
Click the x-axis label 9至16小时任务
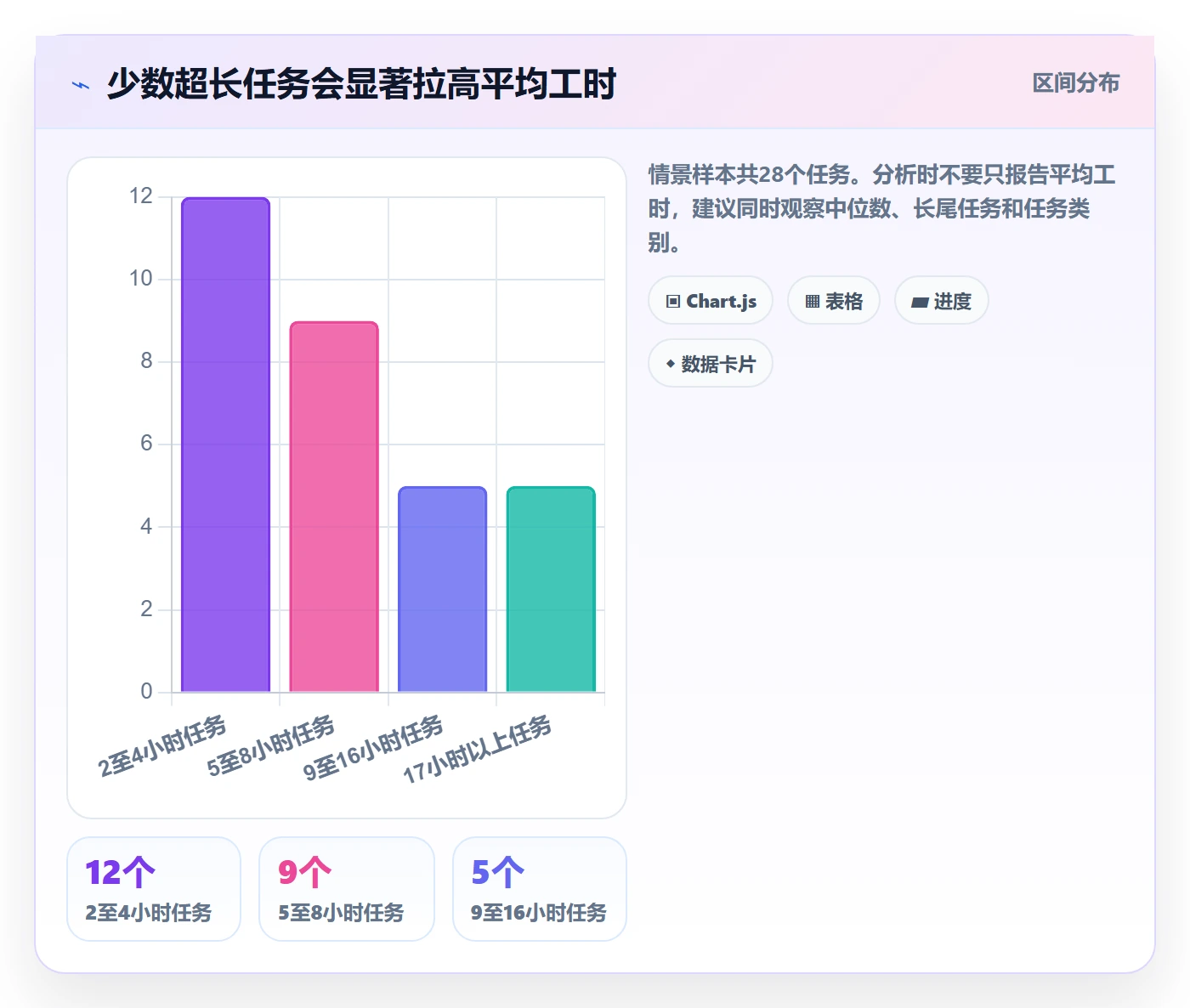point(373,747)
